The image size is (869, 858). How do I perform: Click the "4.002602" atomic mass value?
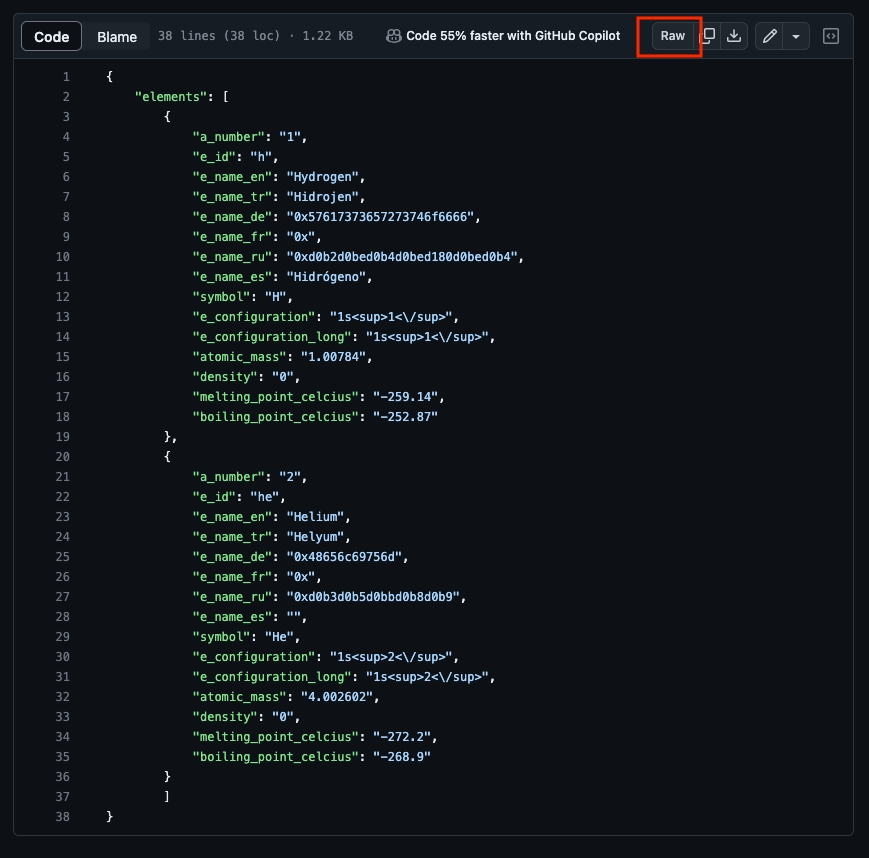(337, 697)
